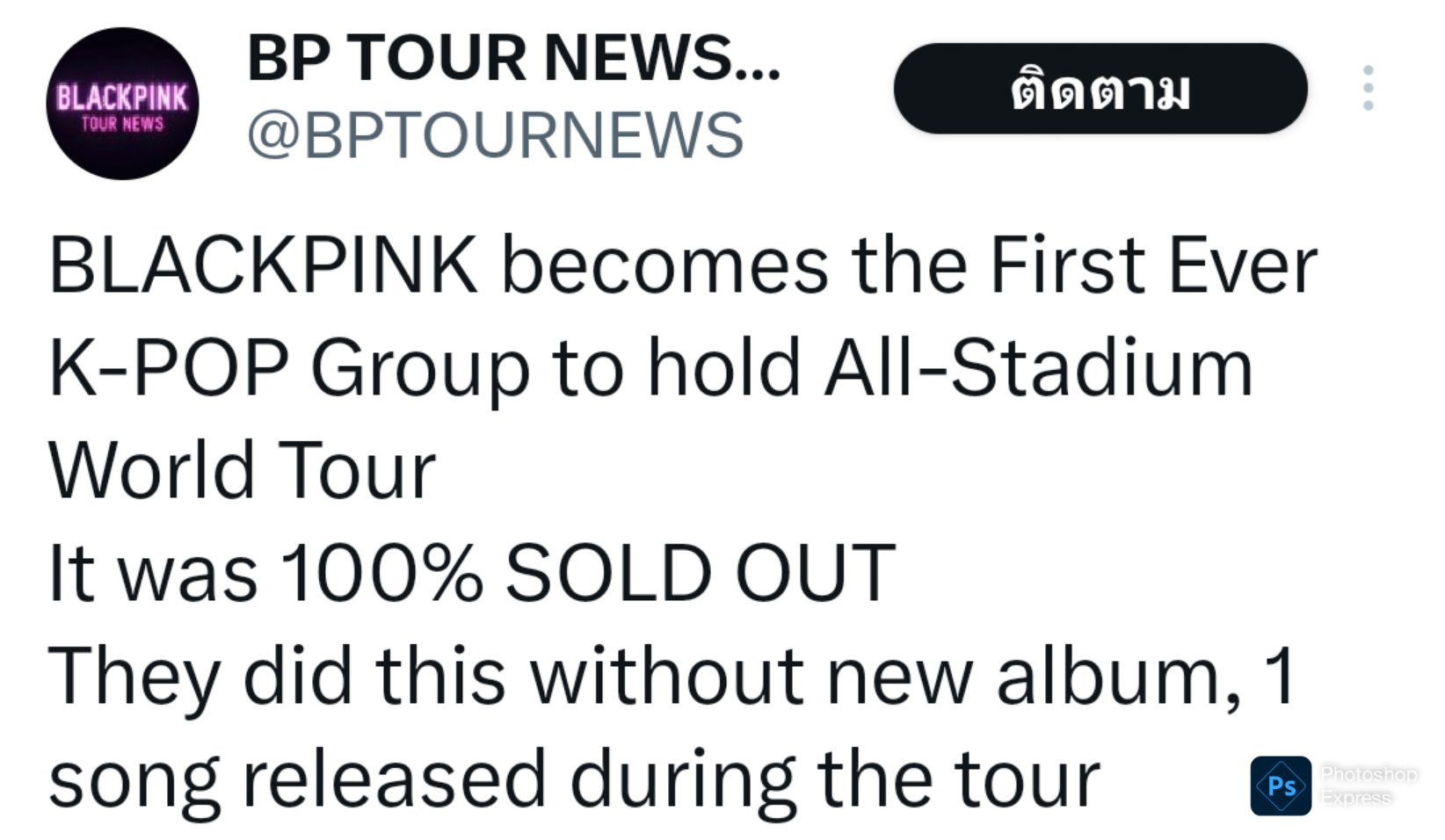Click the 100% text in the tweet
Screen dimensions: 1445x840
pos(381,574)
